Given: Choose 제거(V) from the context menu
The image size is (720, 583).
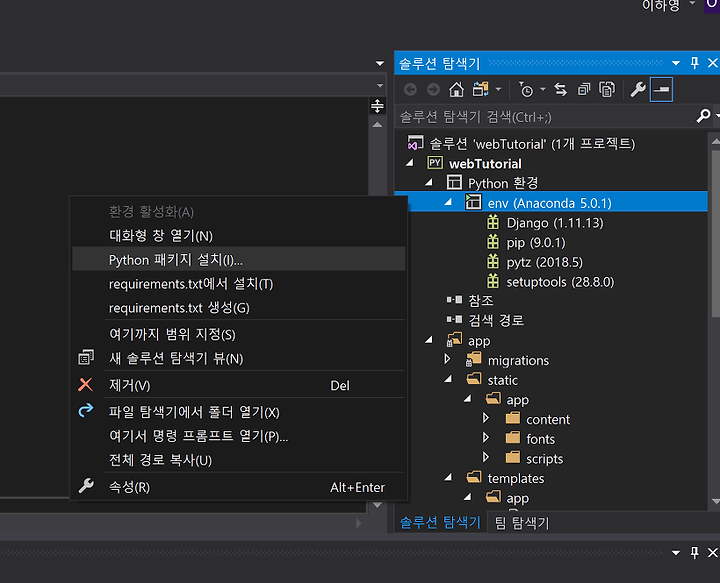Looking at the screenshot, I should (x=239, y=385).
